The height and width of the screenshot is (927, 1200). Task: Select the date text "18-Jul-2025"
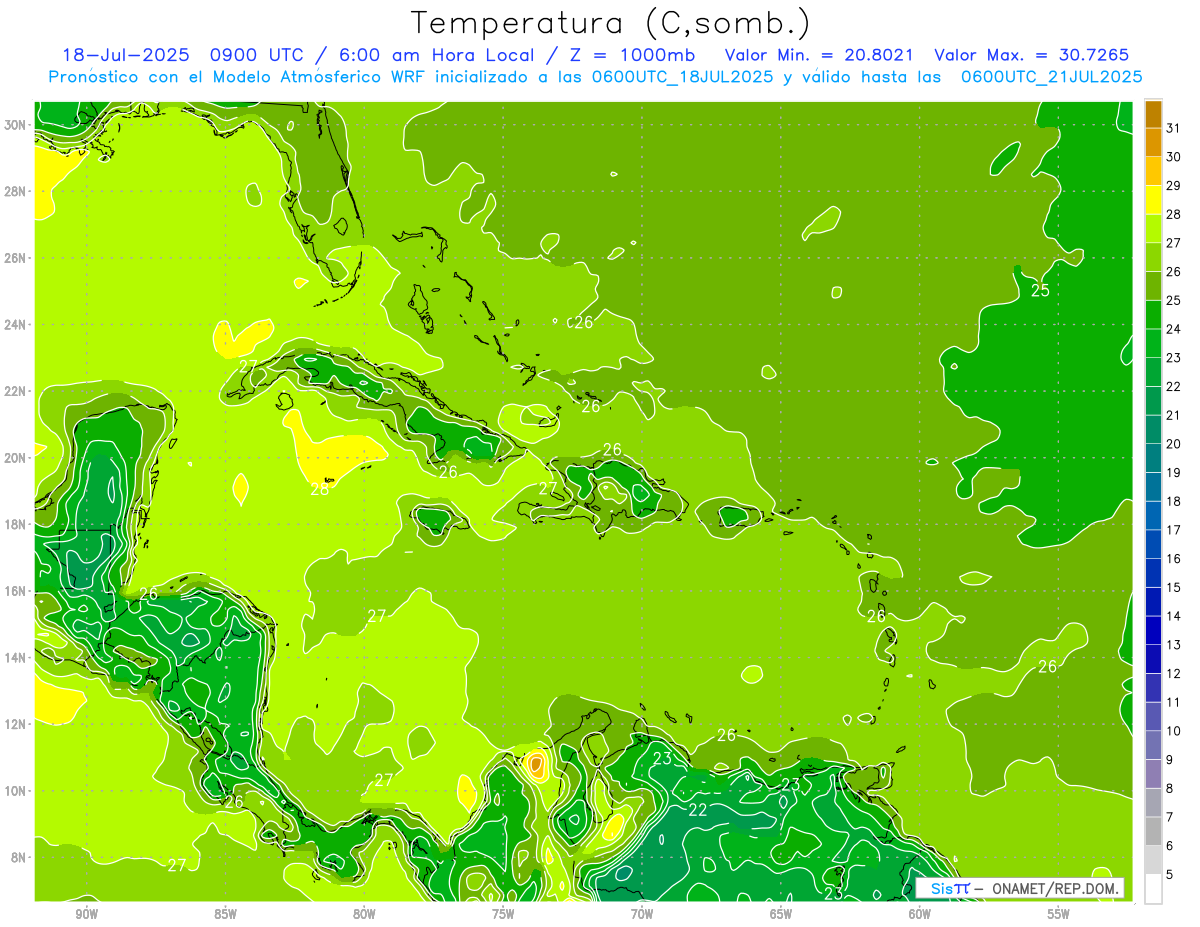point(125,54)
